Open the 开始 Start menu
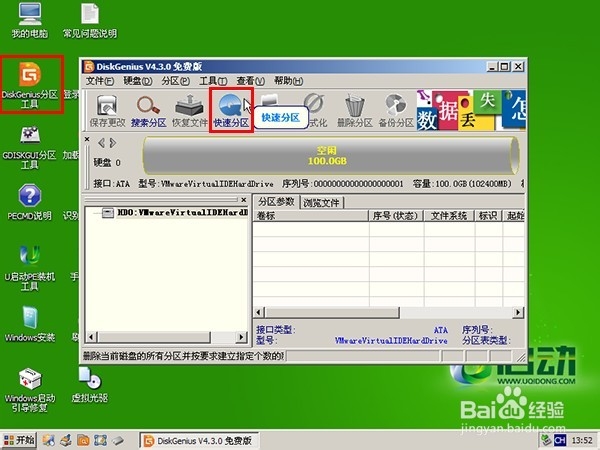Screen dimensions: 600x450 click(x=19, y=440)
